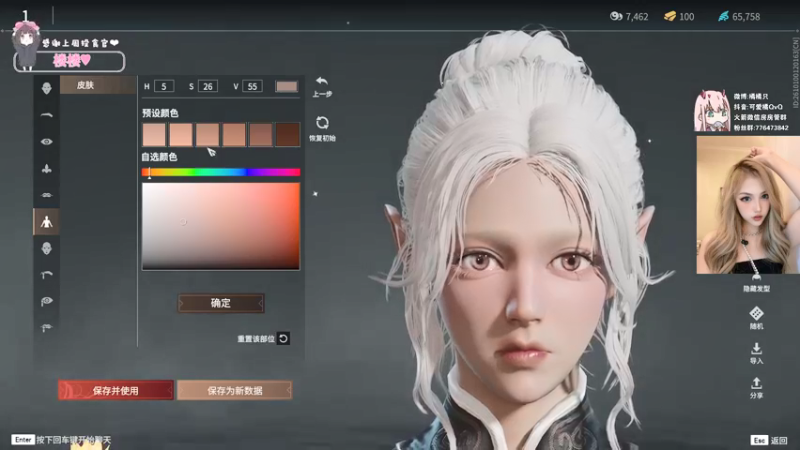Click 保存为新数据 to save new data

(x=235, y=390)
